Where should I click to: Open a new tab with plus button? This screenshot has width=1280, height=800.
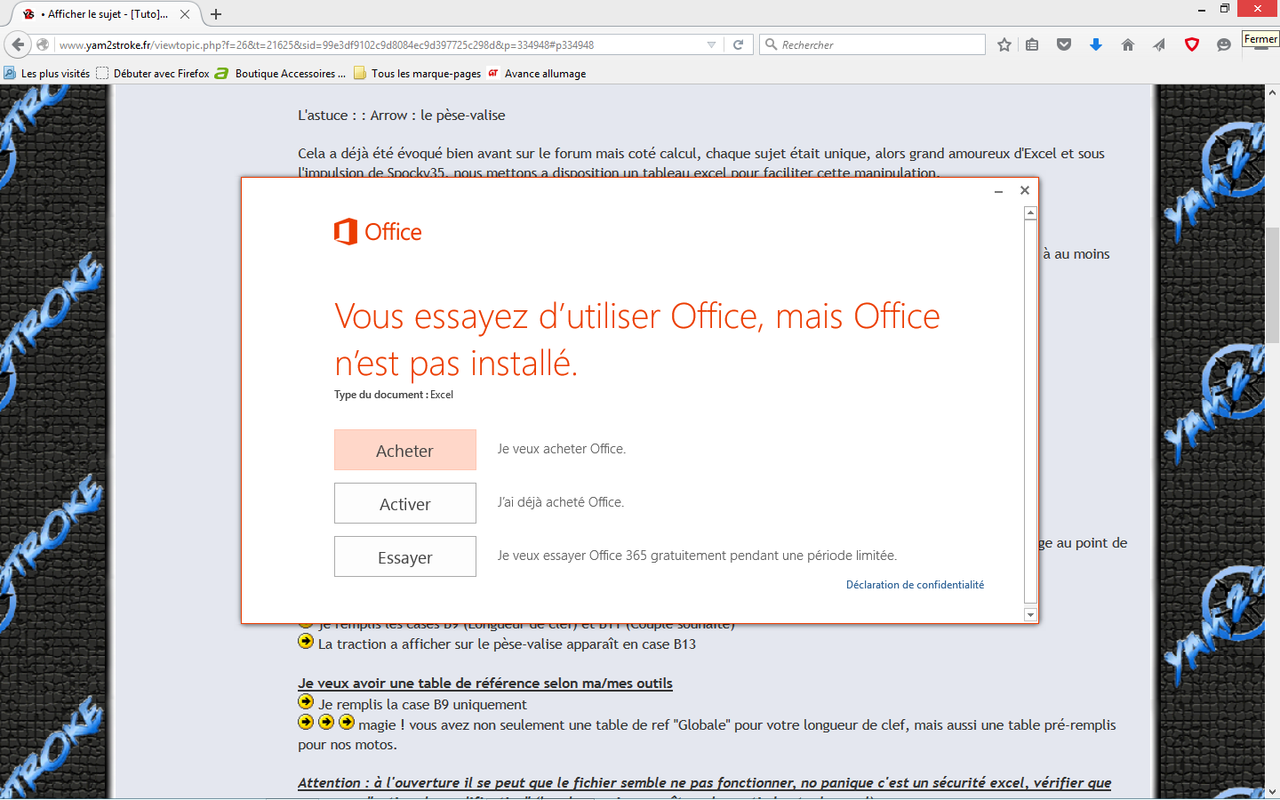(216, 14)
